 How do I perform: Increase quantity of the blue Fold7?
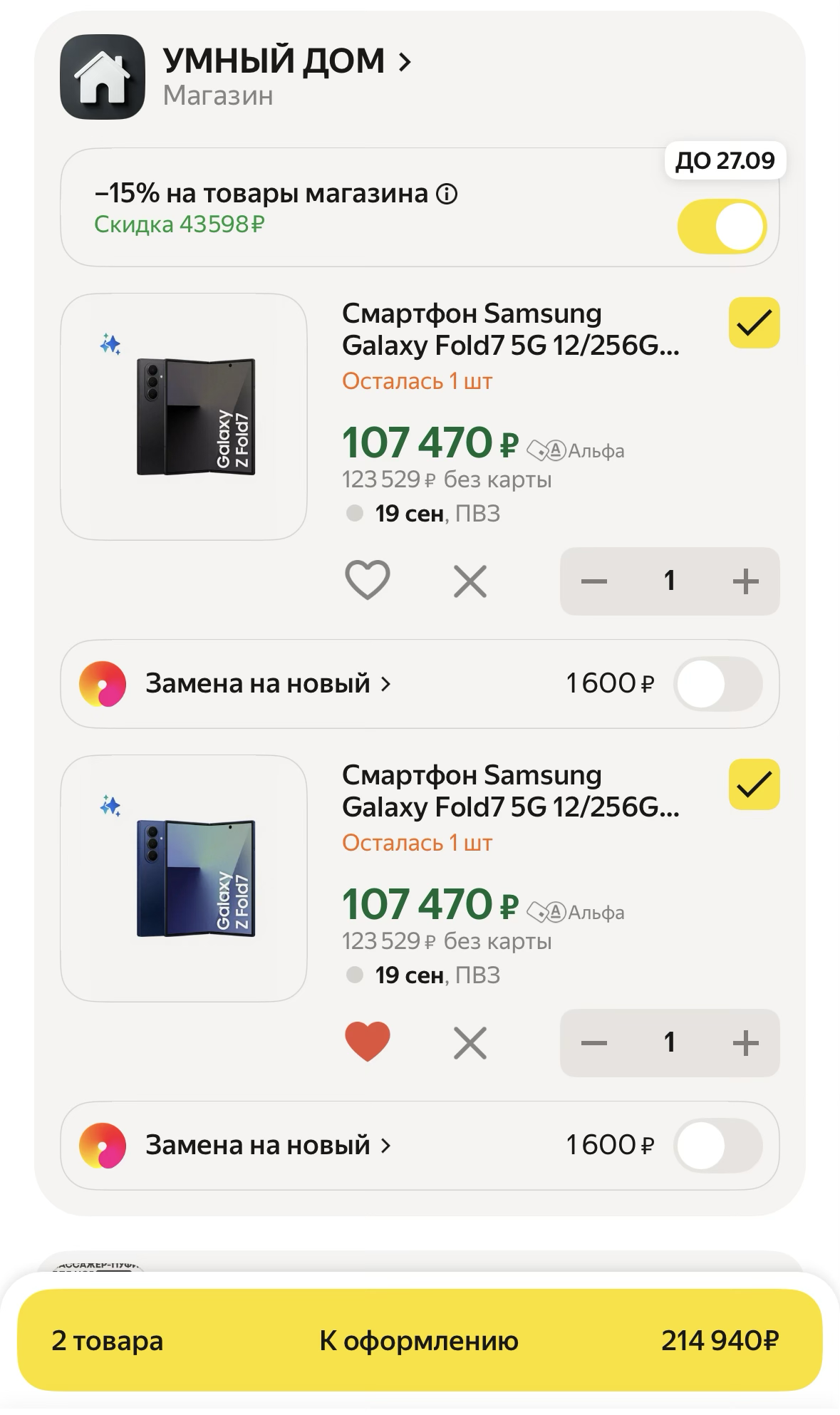tap(745, 1043)
